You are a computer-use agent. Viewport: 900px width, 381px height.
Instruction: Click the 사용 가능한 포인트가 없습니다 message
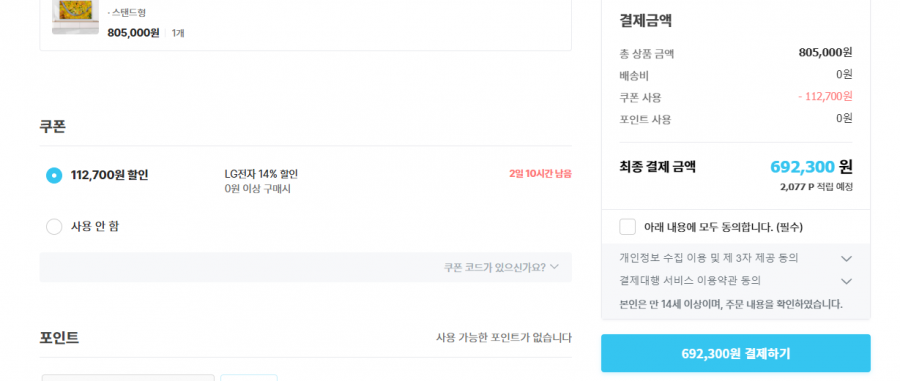coord(503,337)
